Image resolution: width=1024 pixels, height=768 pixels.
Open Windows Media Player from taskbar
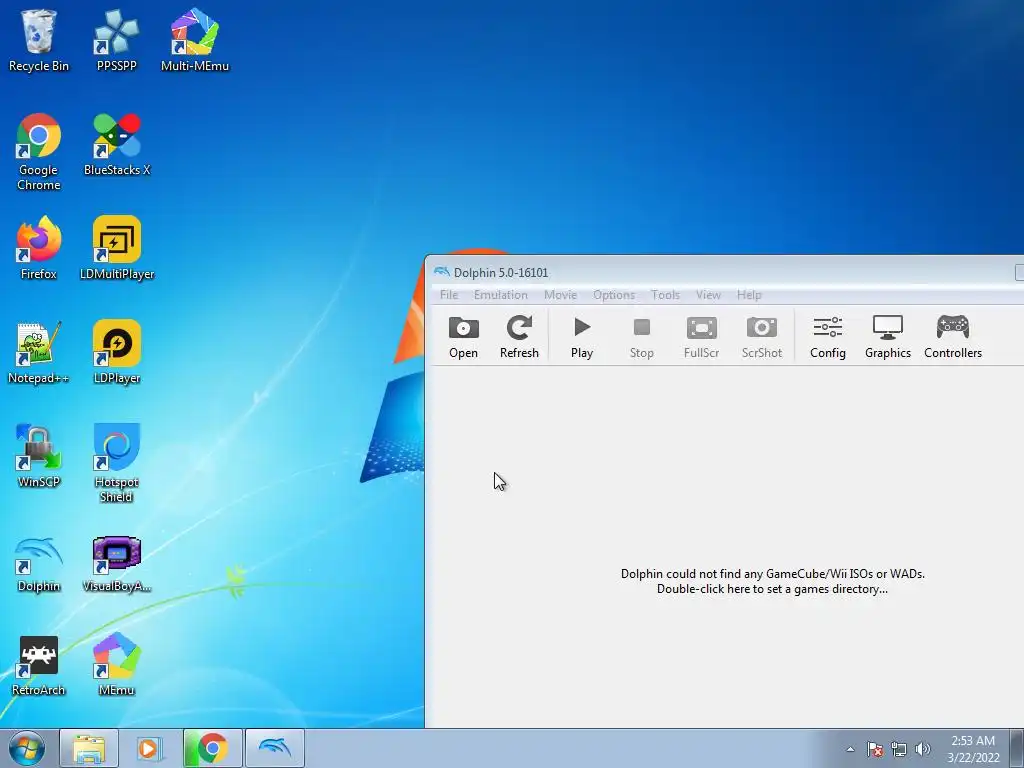point(150,748)
